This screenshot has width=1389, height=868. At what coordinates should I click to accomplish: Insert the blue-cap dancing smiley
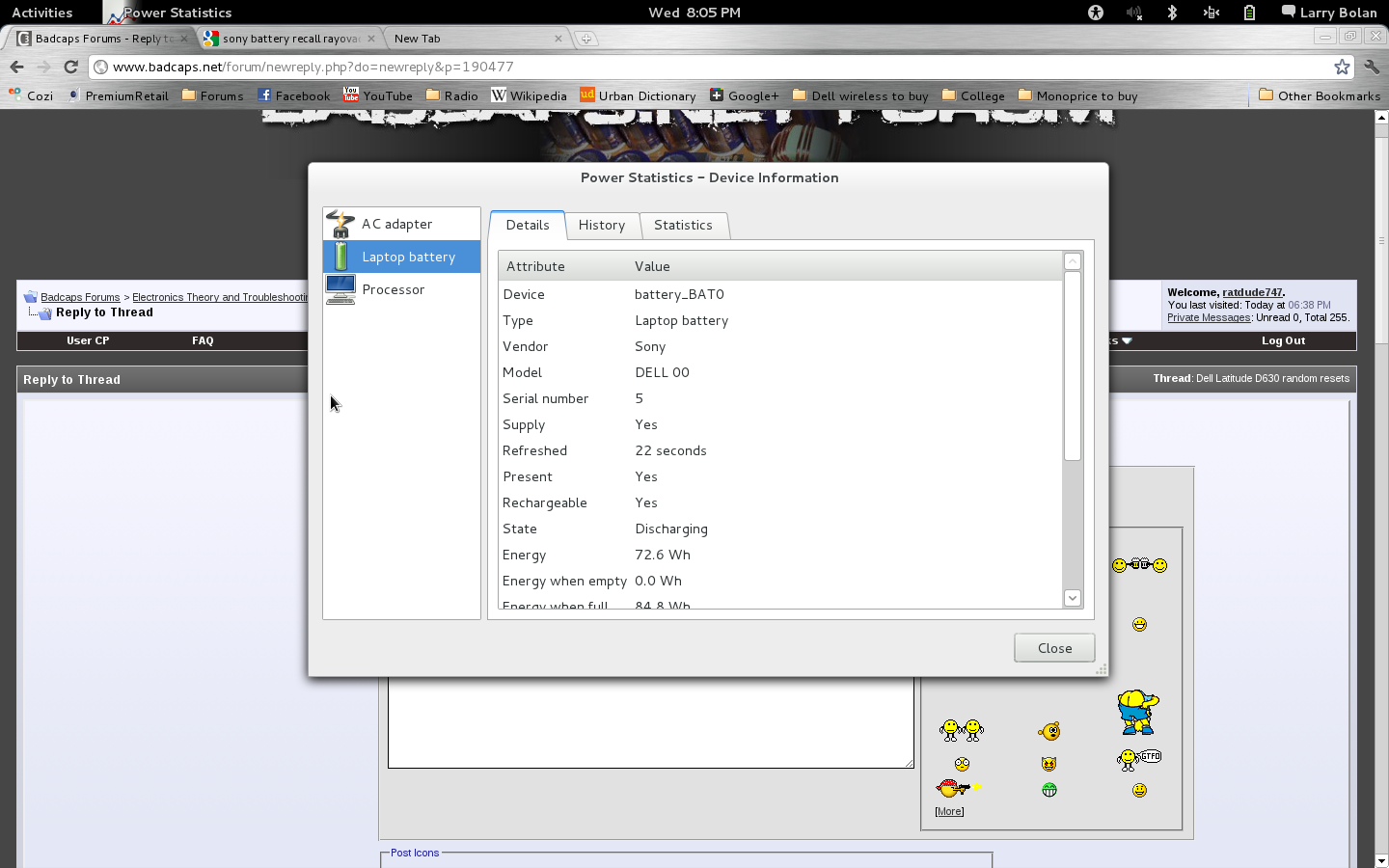(1137, 712)
